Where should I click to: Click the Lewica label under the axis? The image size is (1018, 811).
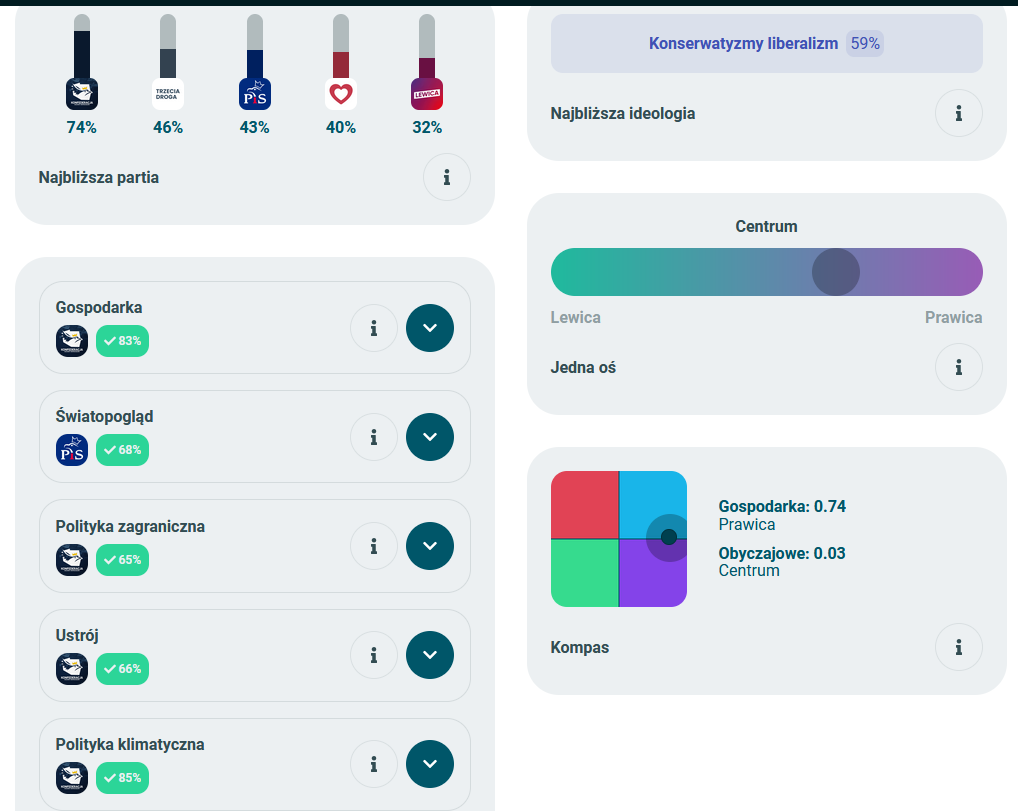[x=576, y=318]
